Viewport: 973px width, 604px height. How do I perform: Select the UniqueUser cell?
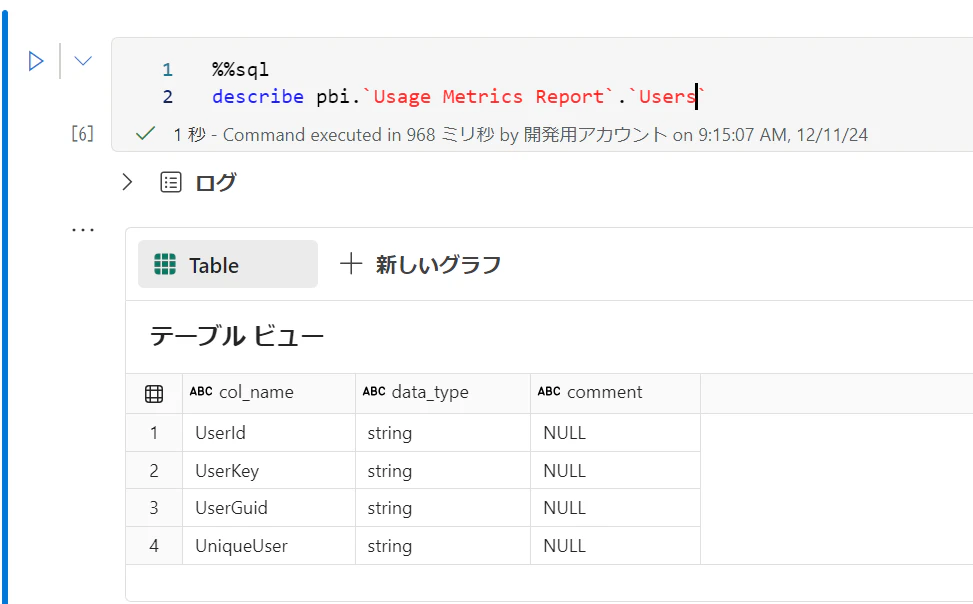coord(269,546)
